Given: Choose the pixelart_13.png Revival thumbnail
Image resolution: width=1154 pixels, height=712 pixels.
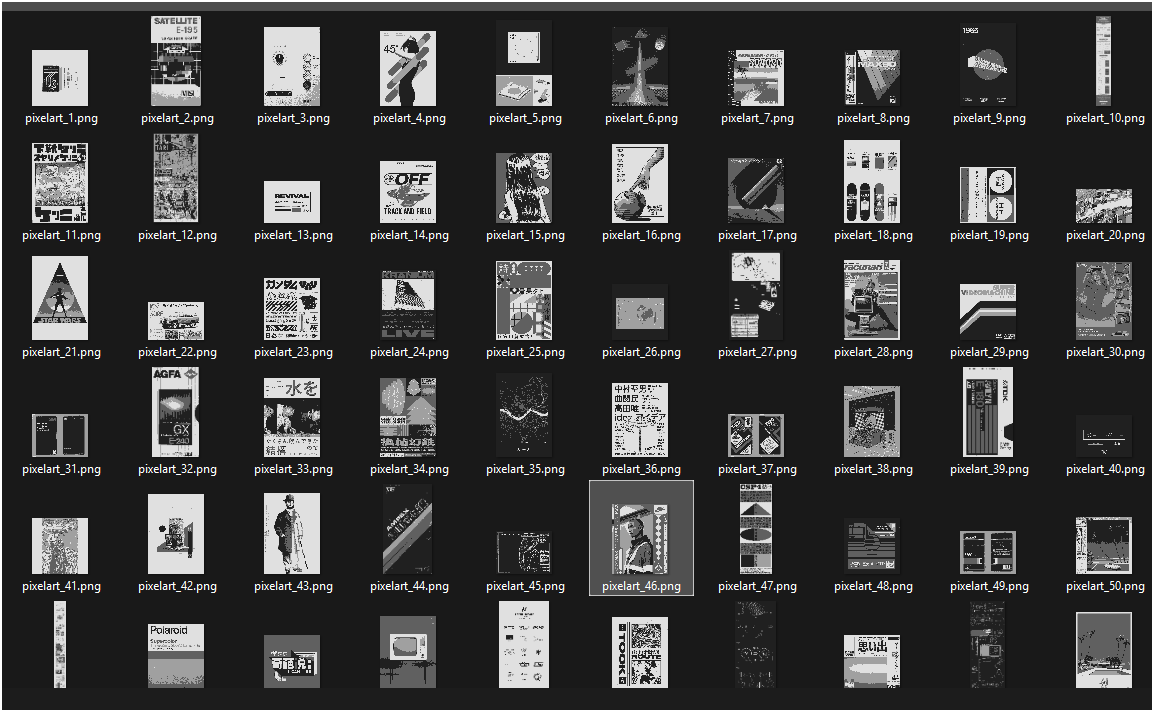Looking at the screenshot, I should point(292,202).
